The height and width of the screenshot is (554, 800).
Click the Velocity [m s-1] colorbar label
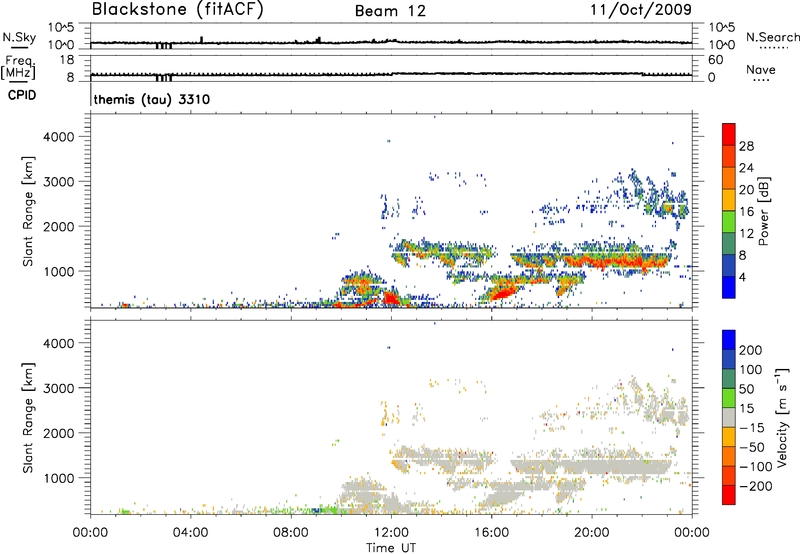pyautogui.click(x=781, y=417)
